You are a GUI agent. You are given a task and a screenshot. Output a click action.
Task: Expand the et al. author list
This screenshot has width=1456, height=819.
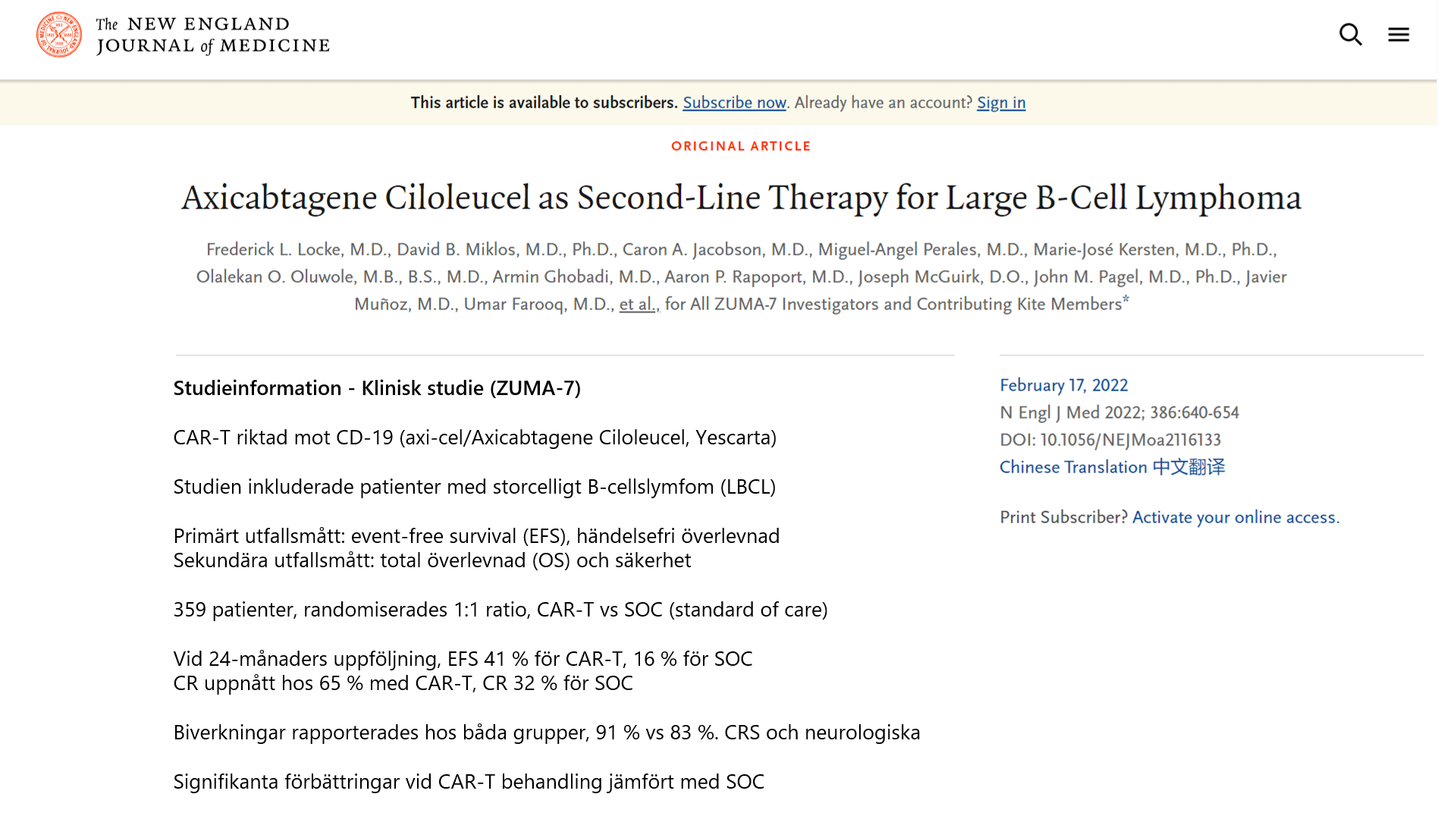pos(639,304)
